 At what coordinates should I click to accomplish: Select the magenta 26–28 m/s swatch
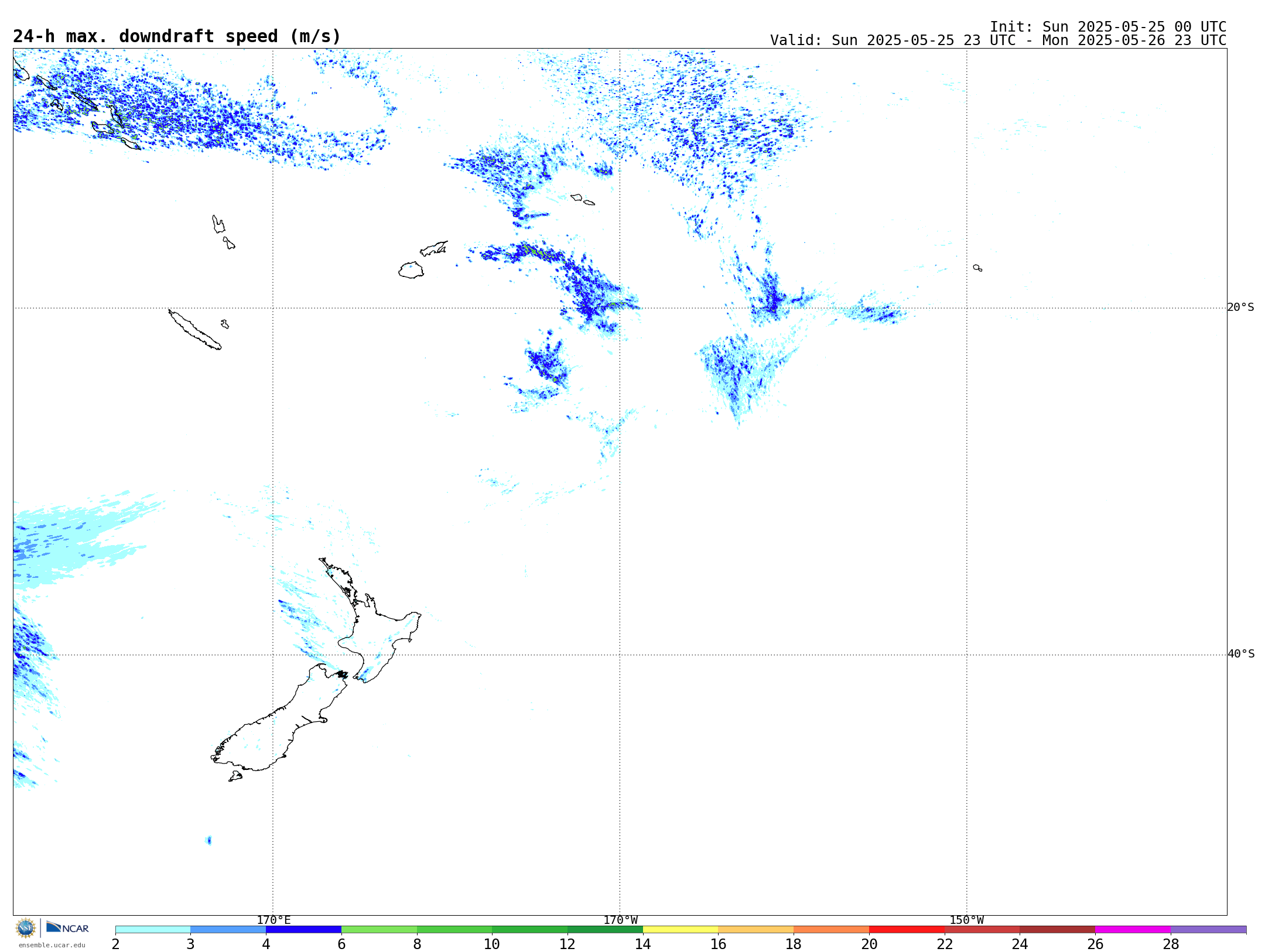(1133, 930)
